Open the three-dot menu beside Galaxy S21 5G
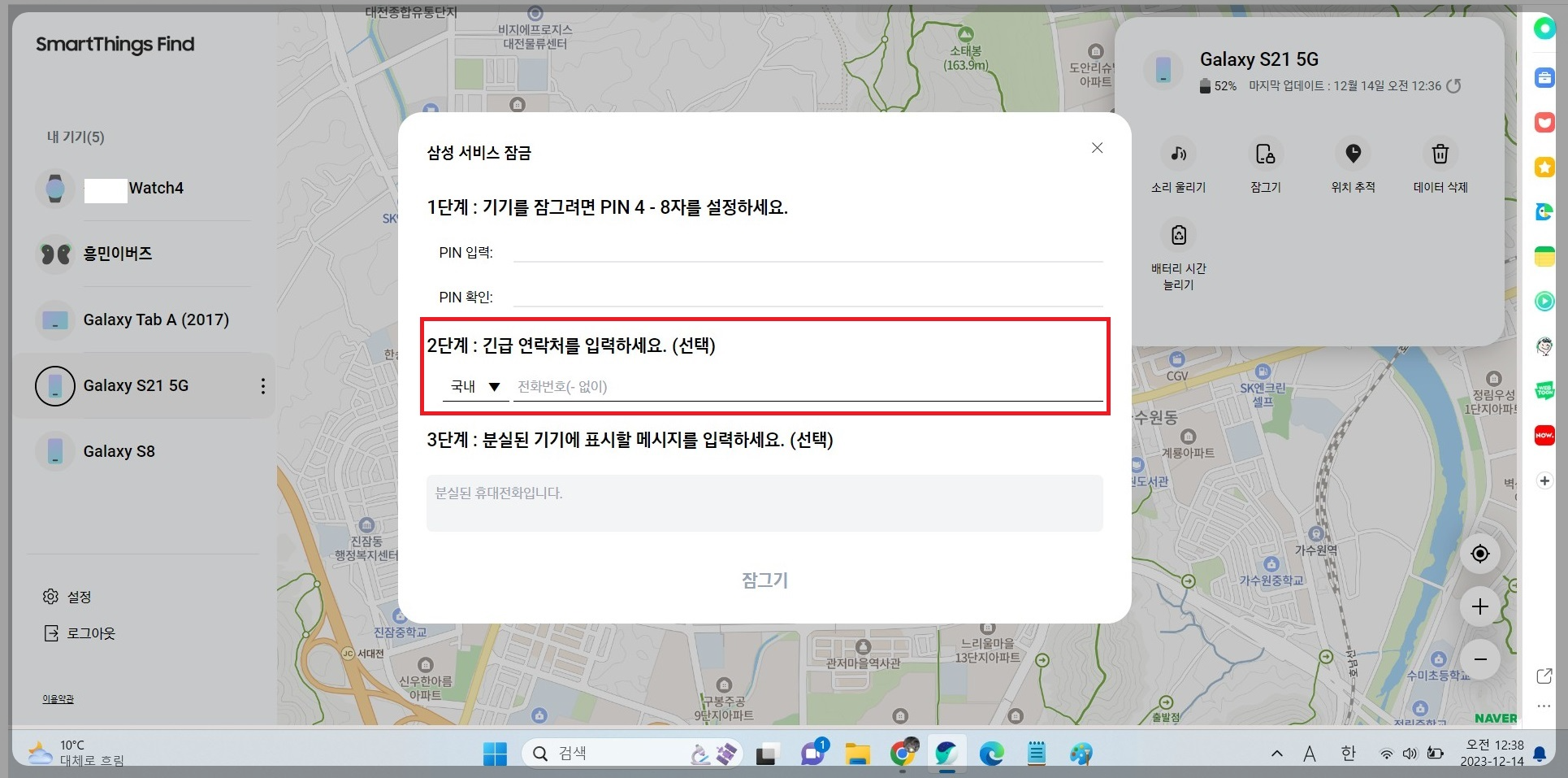Viewport: 1568px width, 778px height. tap(262, 385)
